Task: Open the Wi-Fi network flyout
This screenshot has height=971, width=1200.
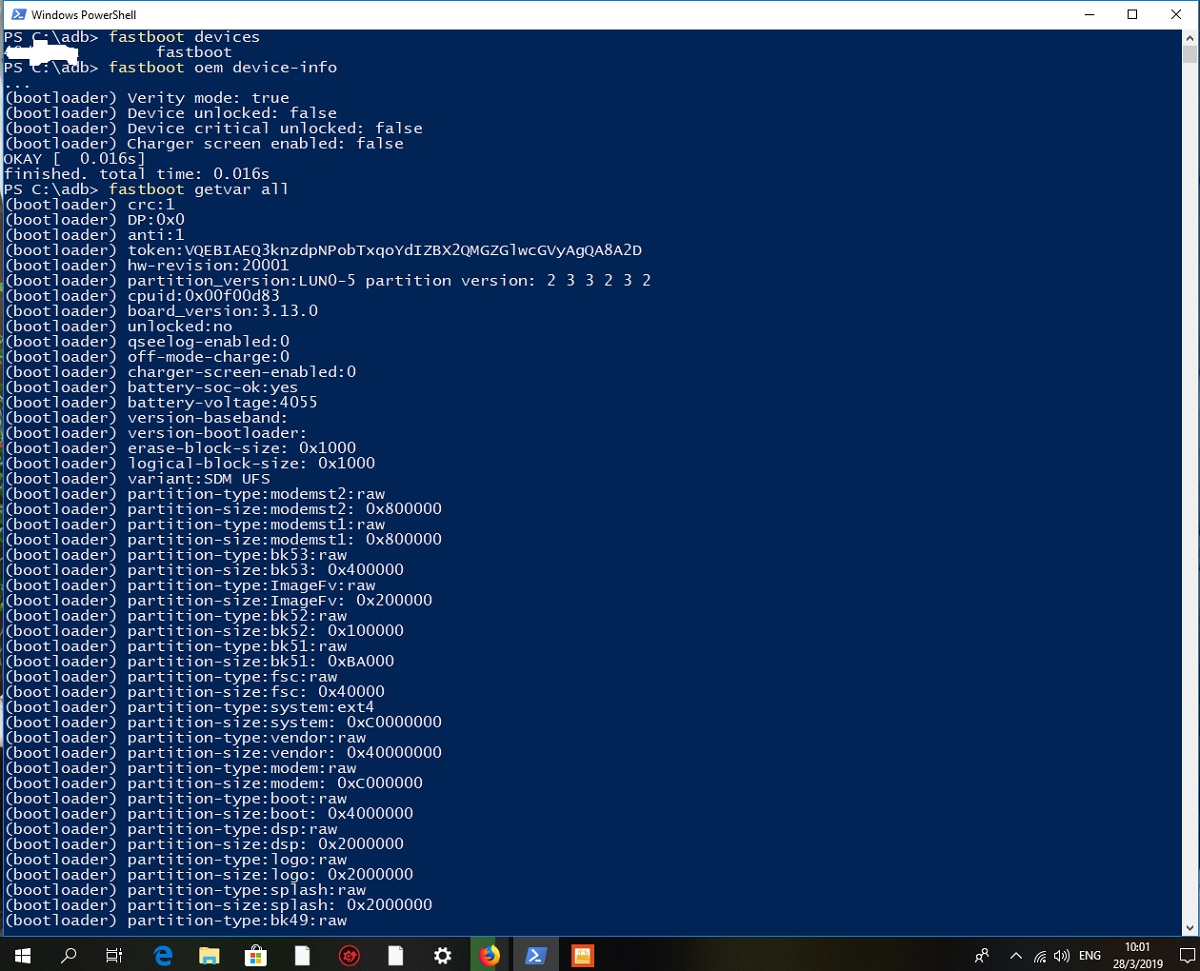Action: [1040, 955]
